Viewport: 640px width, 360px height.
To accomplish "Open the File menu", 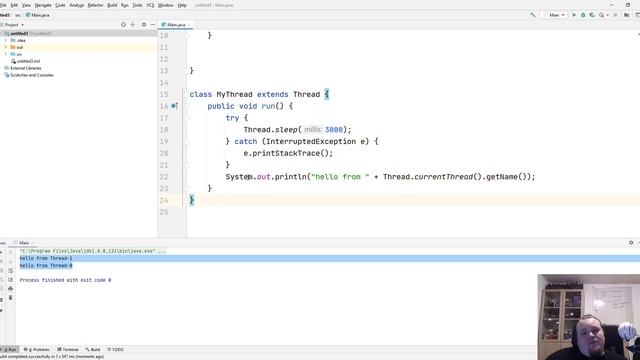I will (3, 5).
